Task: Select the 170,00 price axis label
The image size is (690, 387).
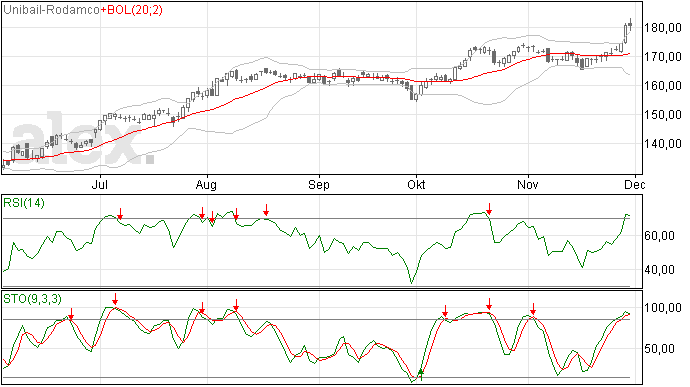Action: (663, 57)
